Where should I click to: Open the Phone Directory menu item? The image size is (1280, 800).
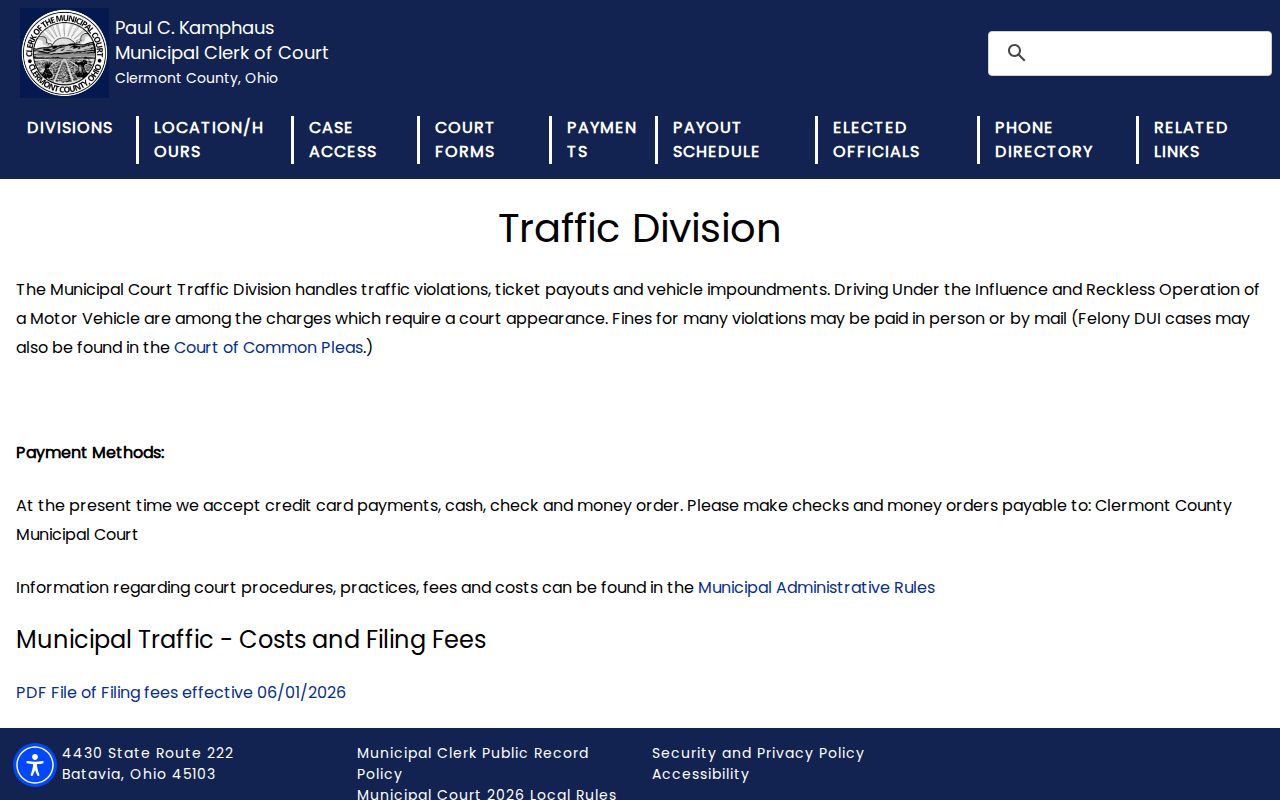coord(1043,140)
